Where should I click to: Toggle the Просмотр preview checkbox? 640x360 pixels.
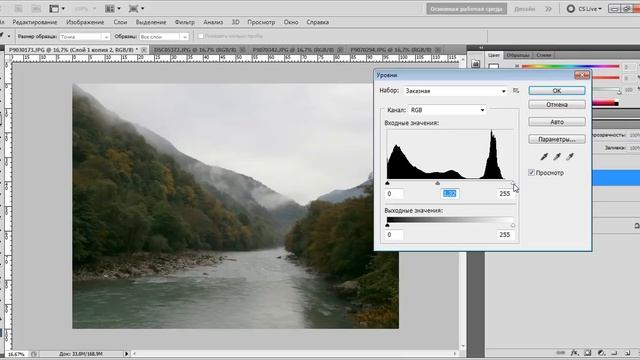click(x=531, y=173)
